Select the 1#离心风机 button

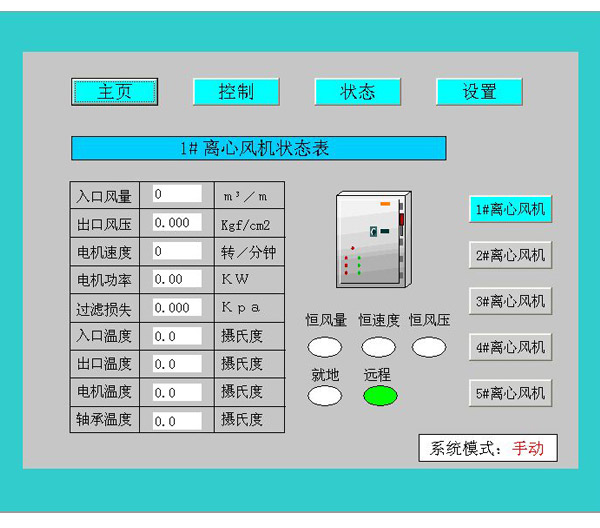pos(510,209)
